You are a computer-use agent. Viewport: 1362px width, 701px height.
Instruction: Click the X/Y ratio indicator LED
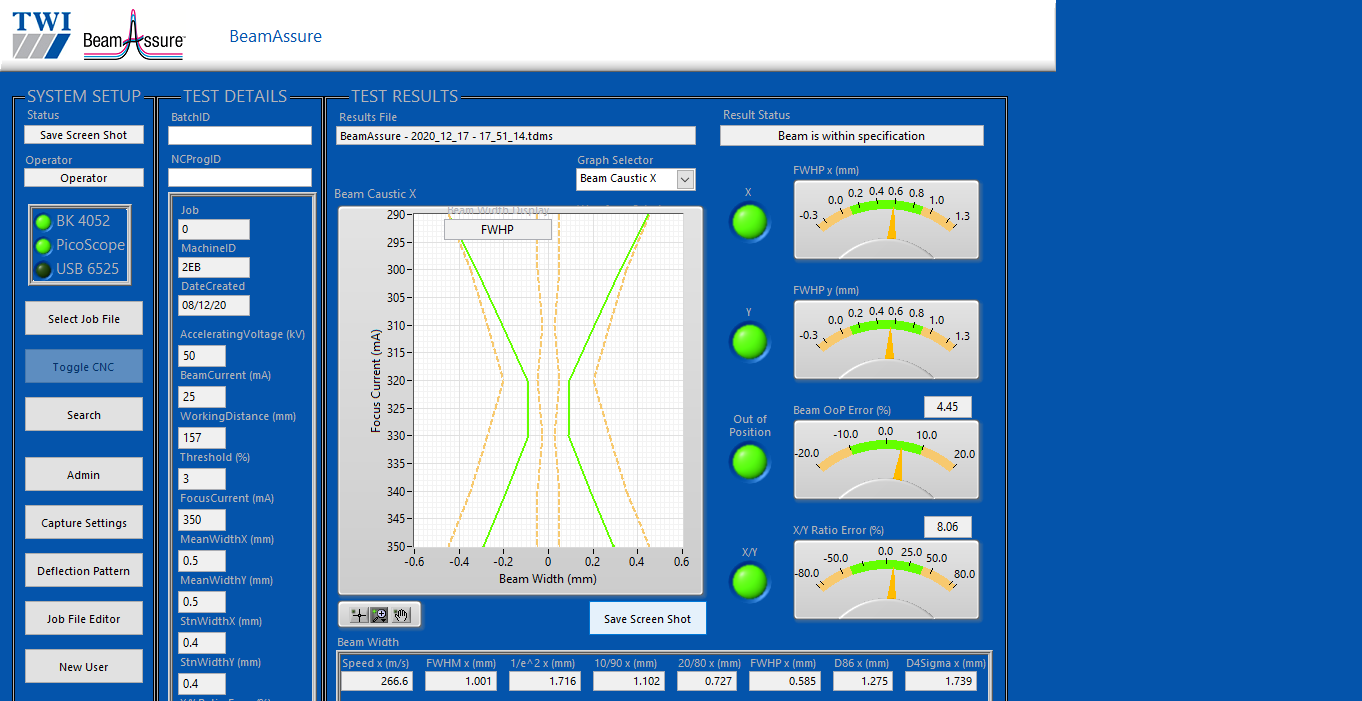(x=750, y=582)
